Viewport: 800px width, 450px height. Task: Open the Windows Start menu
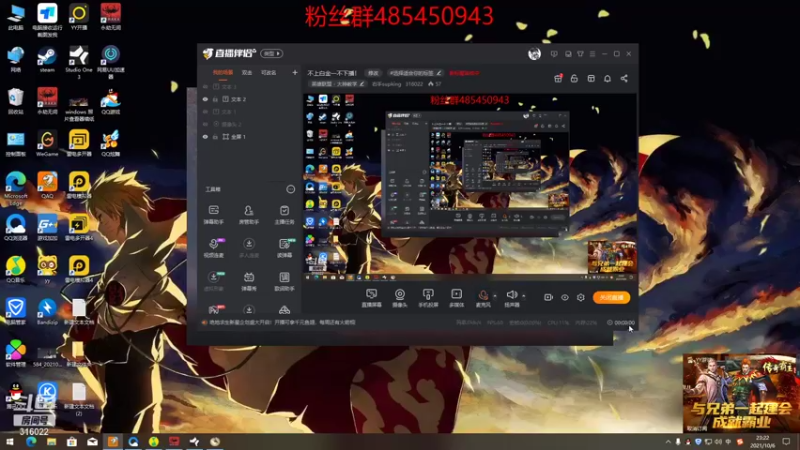point(9,441)
